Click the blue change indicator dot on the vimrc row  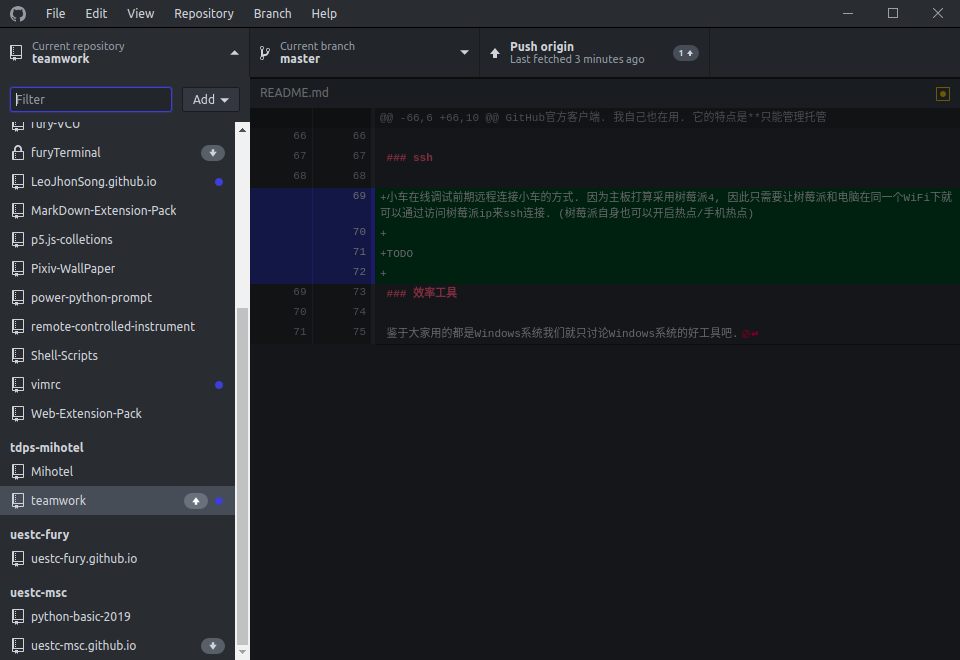pos(219,385)
